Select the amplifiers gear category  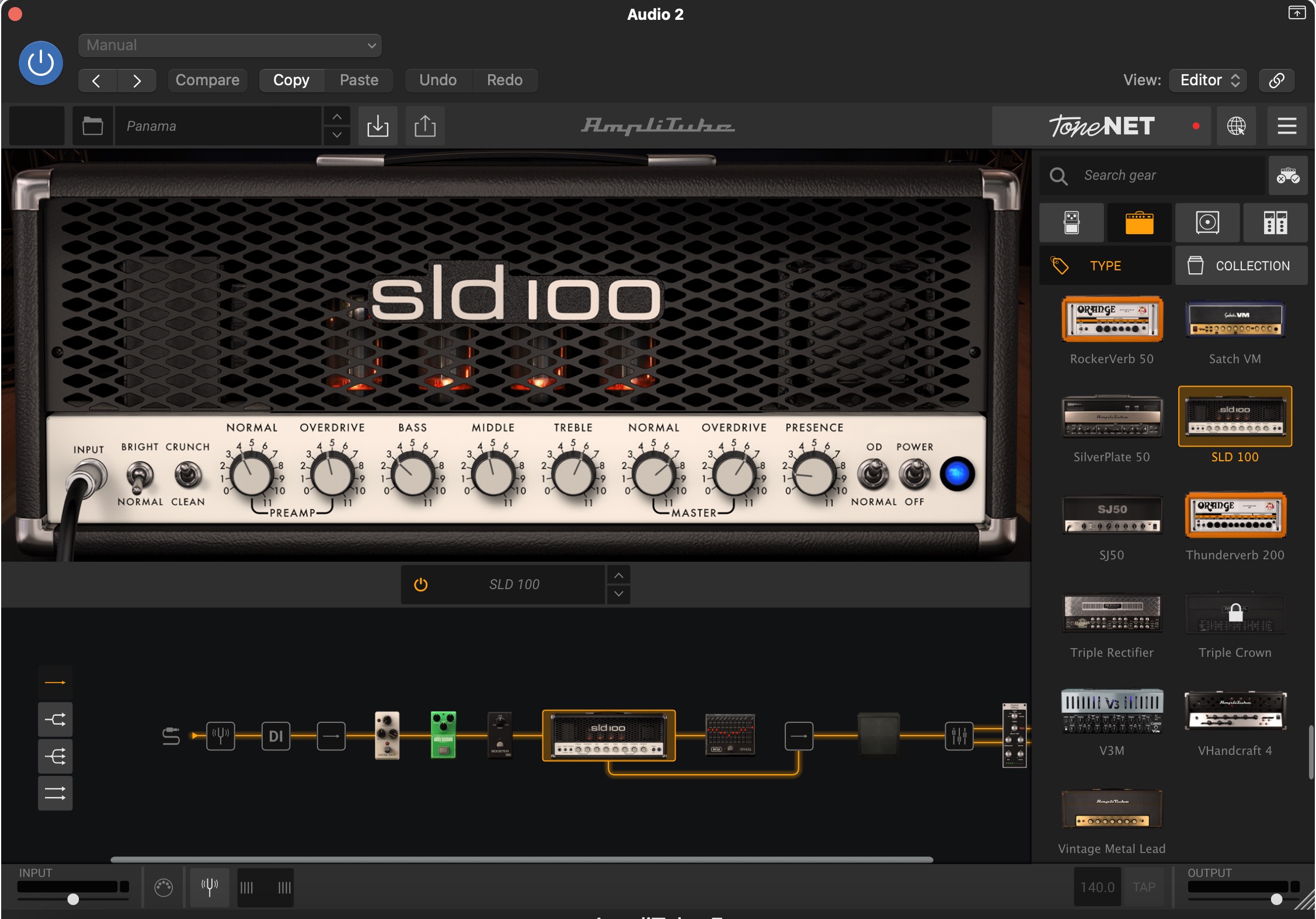1139,222
